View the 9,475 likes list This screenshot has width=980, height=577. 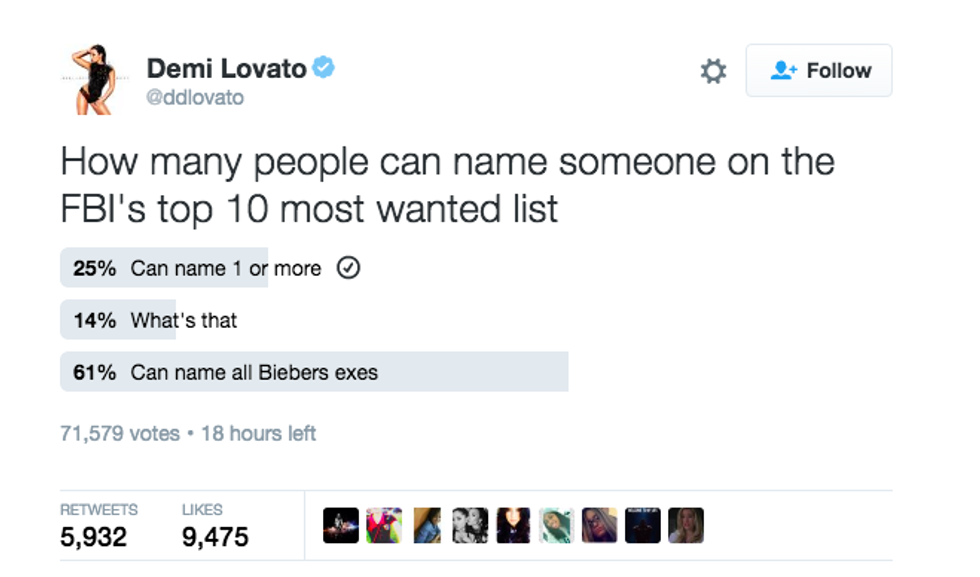[215, 536]
